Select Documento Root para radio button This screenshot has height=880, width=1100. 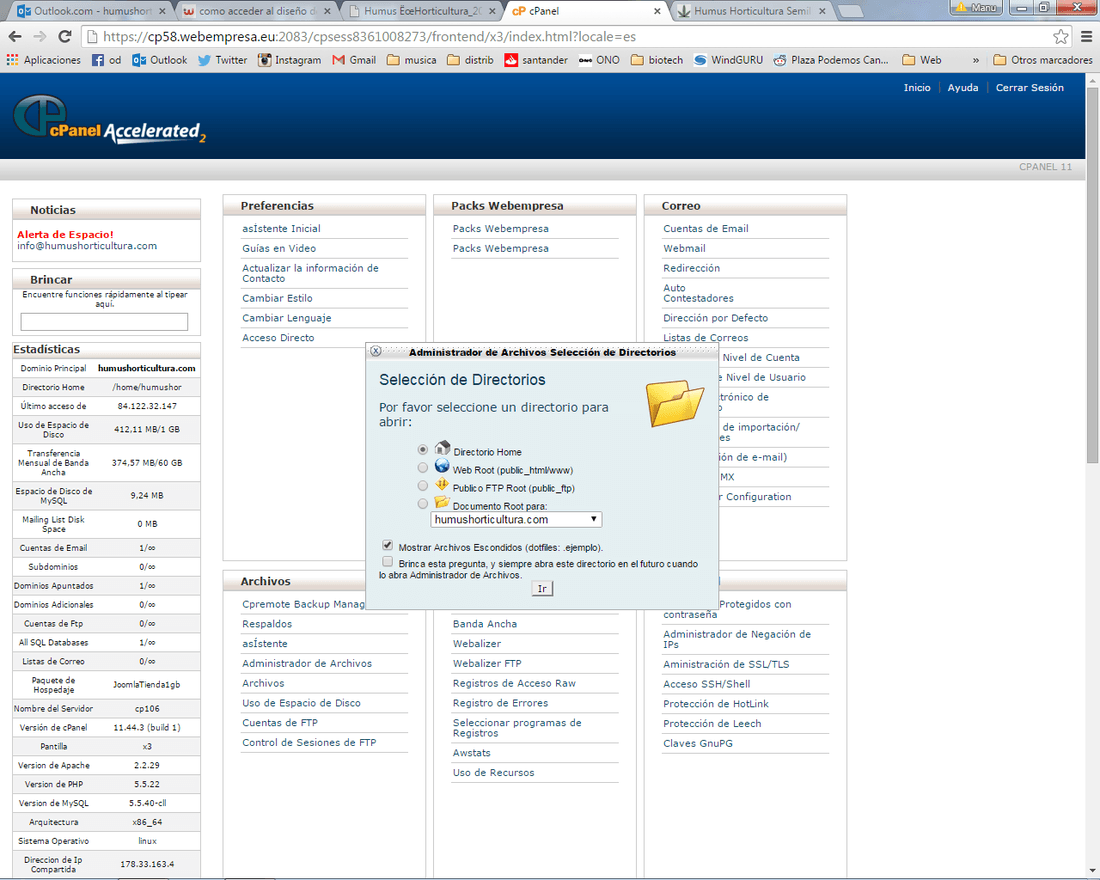tap(422, 504)
